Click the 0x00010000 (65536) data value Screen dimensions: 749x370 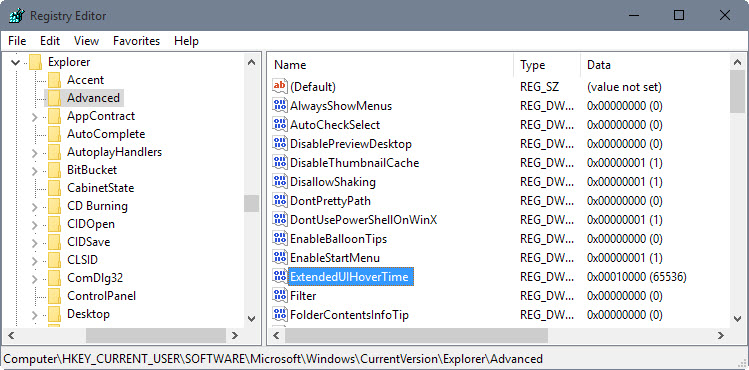coord(637,277)
